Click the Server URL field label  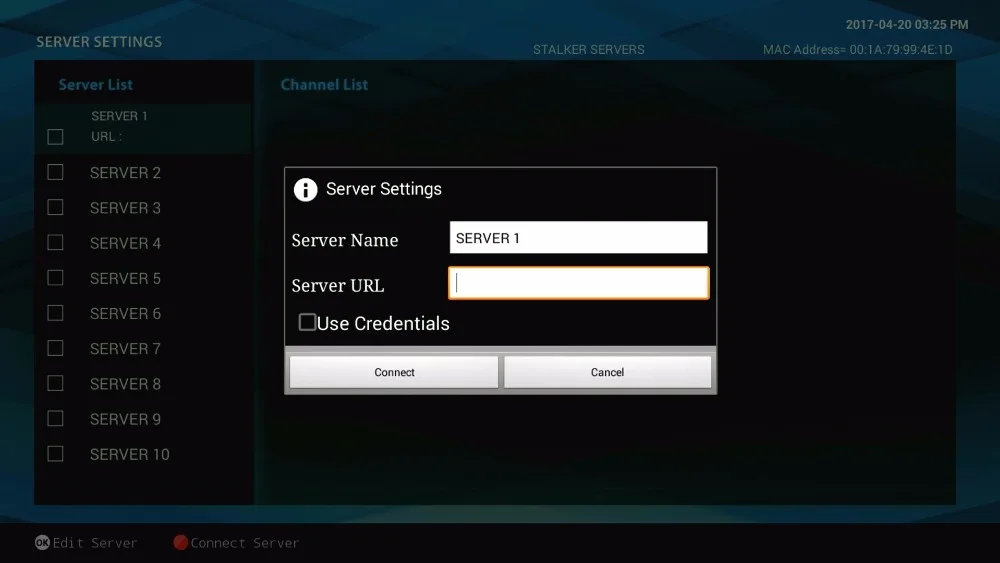point(338,286)
